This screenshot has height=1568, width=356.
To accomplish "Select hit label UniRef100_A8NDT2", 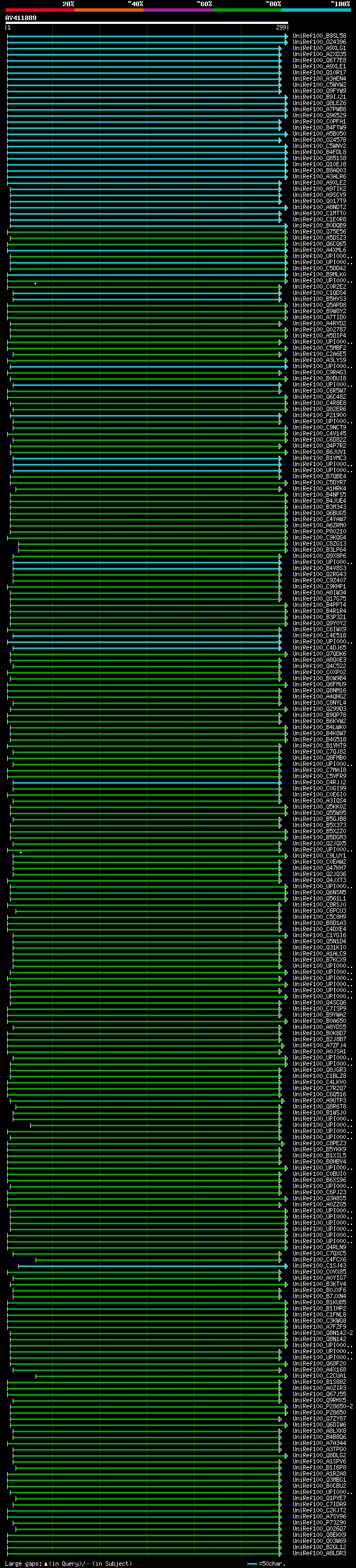I will 319,207.
